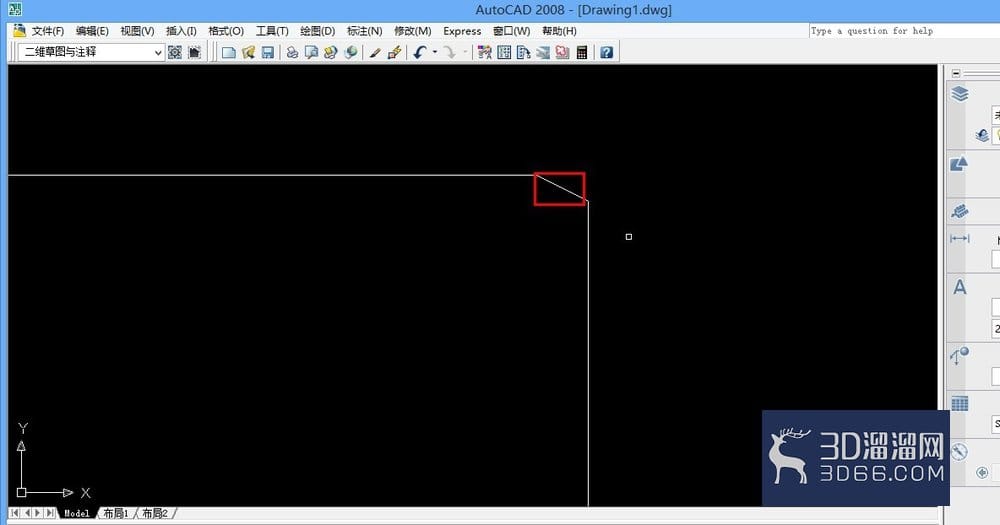Viewport: 1000px width, 525px height.
Task: Open the 工具(T) menu
Action: 272,31
